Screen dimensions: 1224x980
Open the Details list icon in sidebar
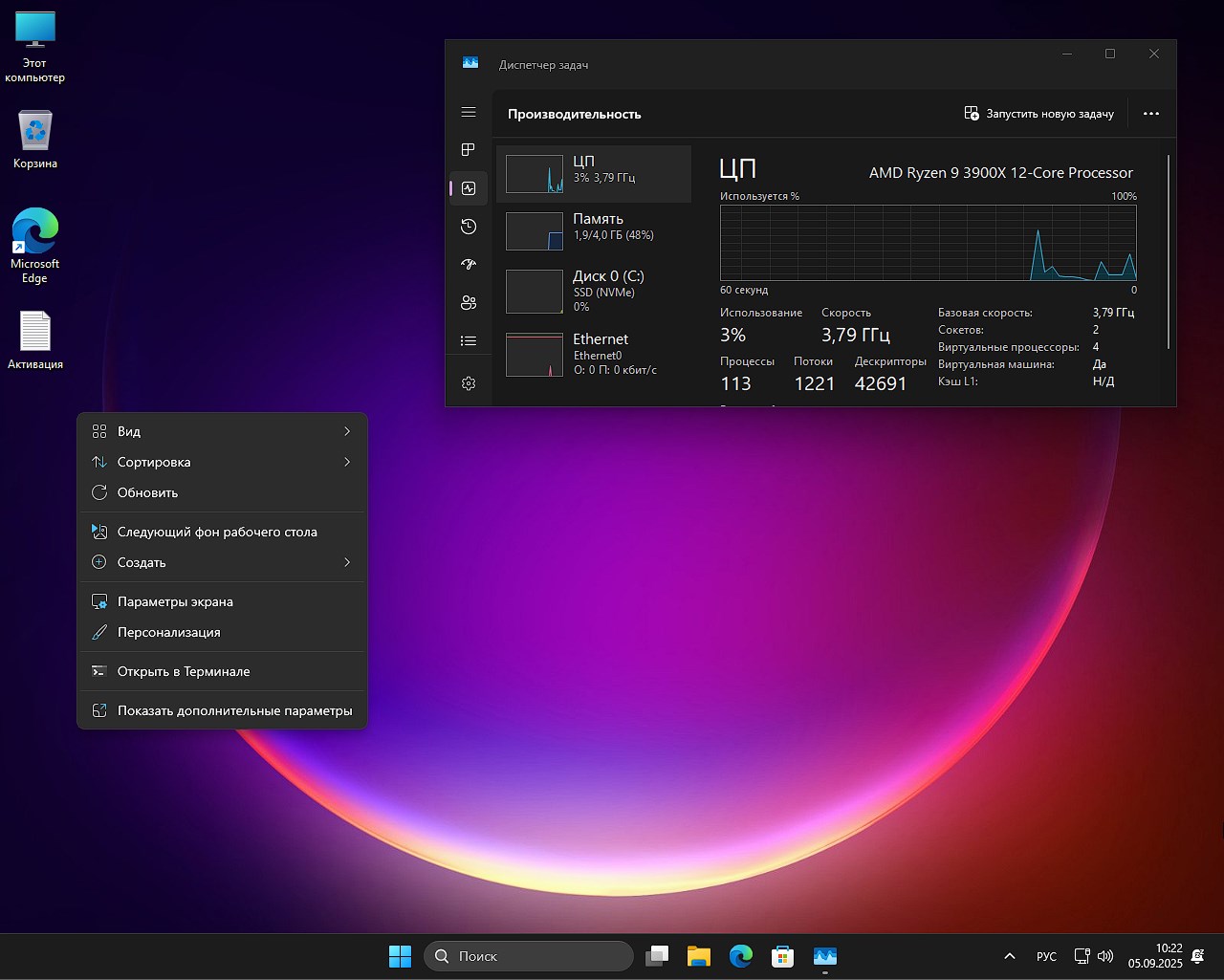469,341
